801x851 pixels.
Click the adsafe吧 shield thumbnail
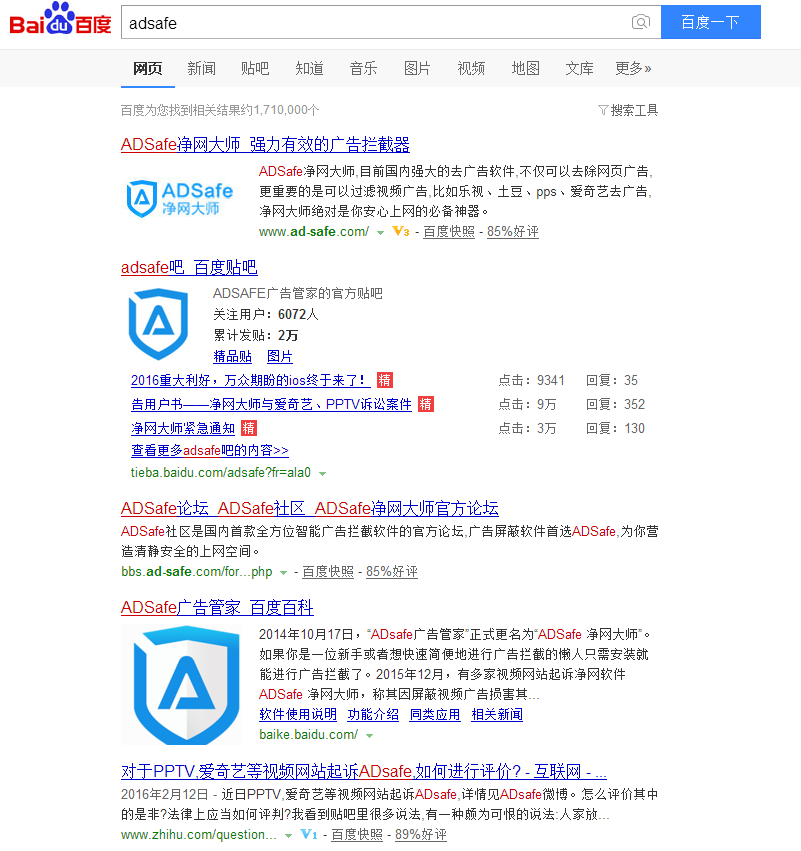click(158, 324)
